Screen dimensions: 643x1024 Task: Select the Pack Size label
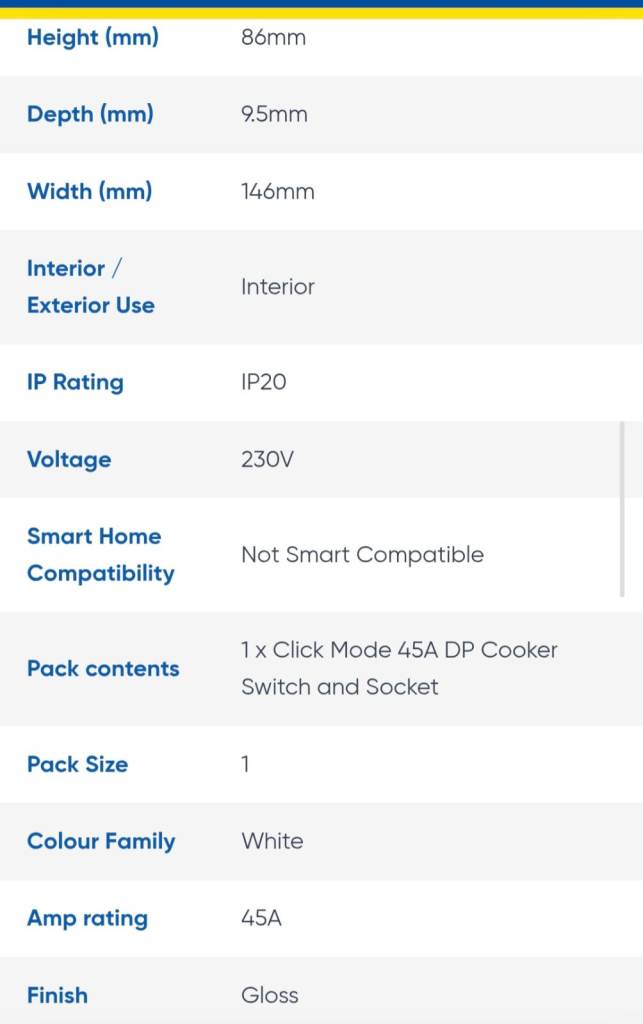78,764
